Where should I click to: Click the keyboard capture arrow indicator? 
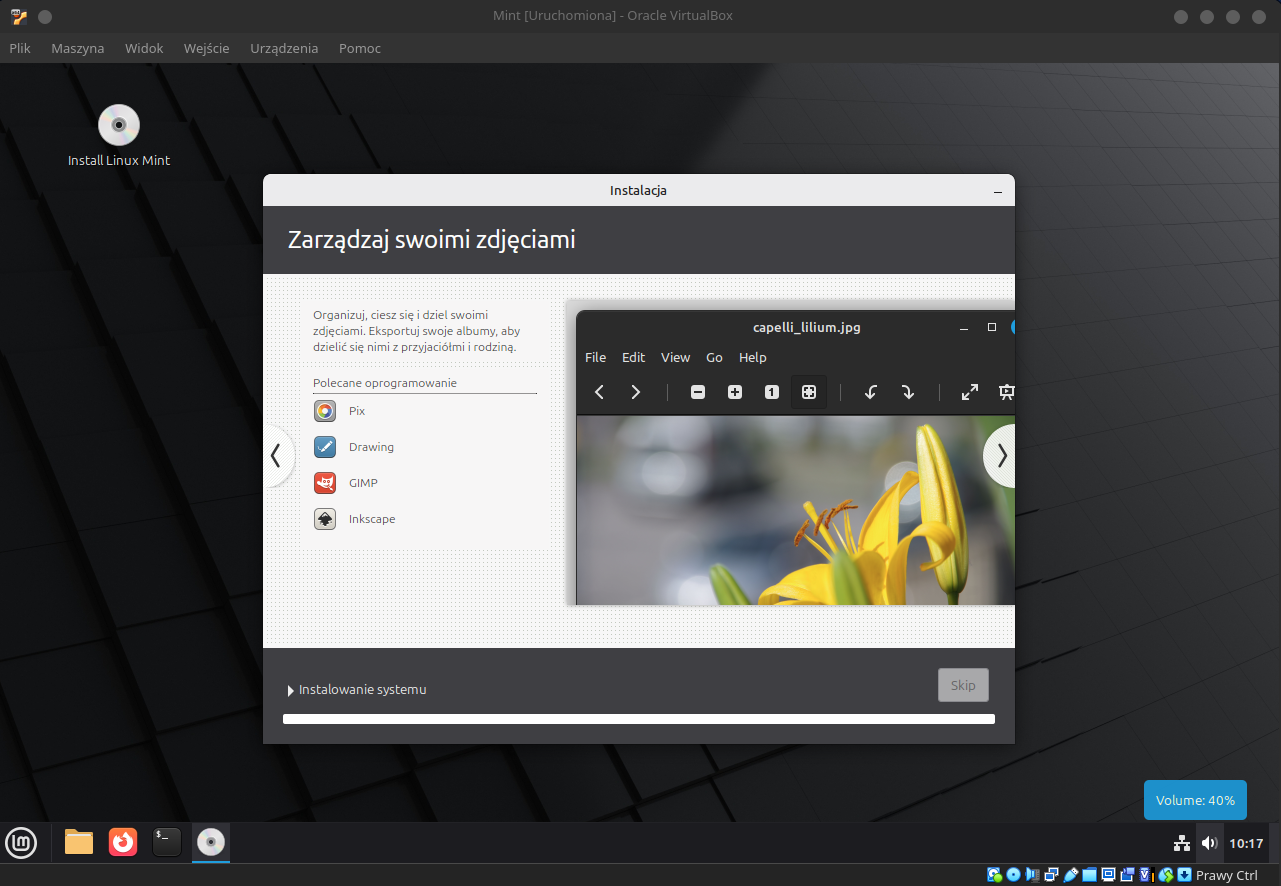[x=1185, y=875]
